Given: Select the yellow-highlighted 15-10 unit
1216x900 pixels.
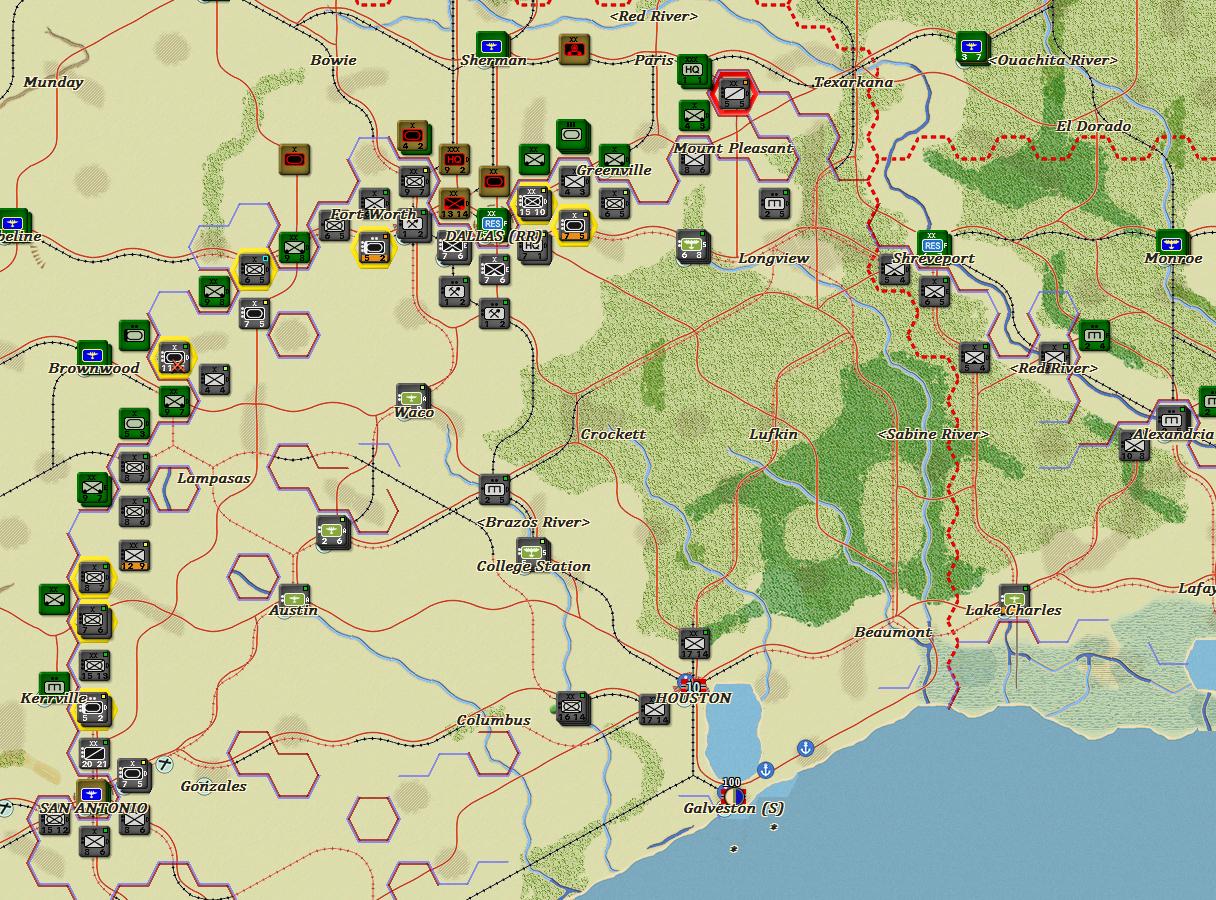Looking at the screenshot, I should (x=532, y=203).
